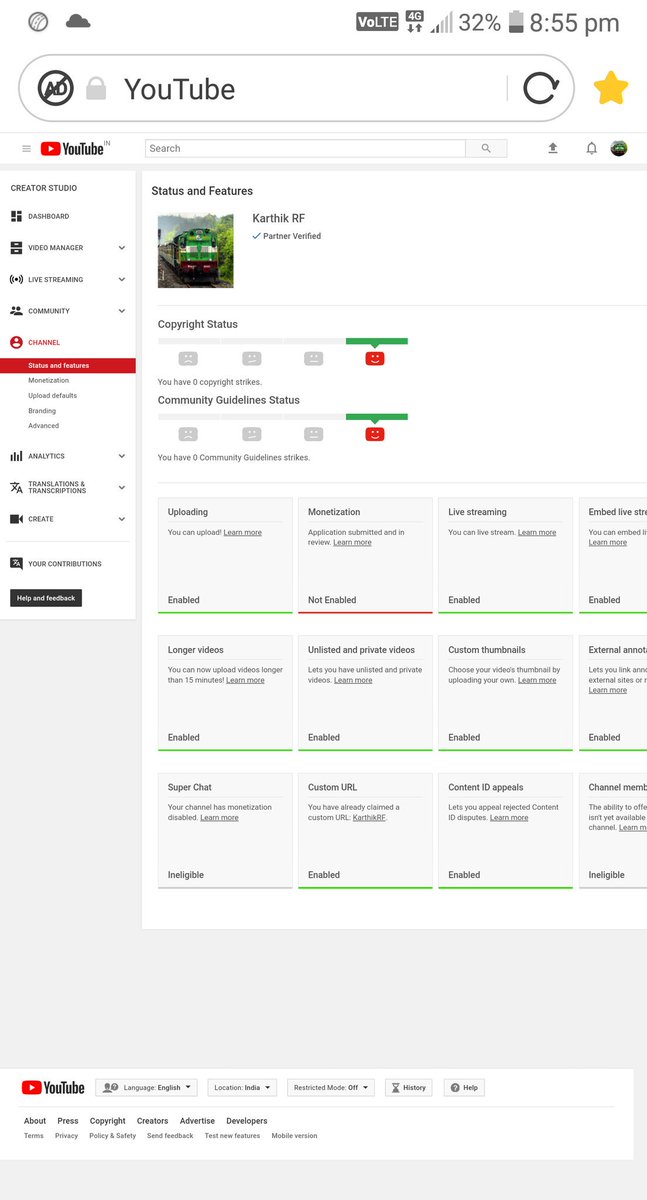Open the Location: India dropdown
Image resolution: width=647 pixels, height=1200 pixels.
[x=241, y=1087]
